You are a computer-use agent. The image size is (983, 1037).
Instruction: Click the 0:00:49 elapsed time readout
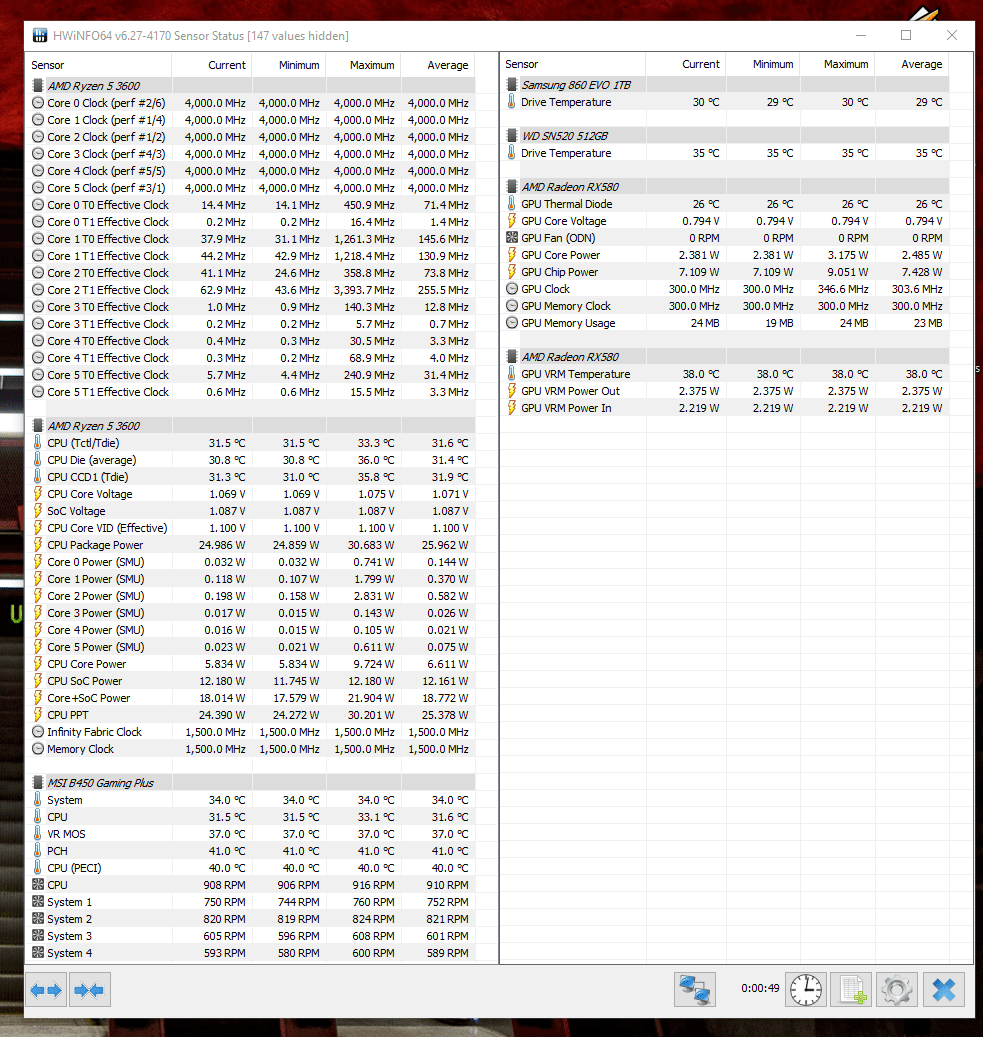click(760, 988)
